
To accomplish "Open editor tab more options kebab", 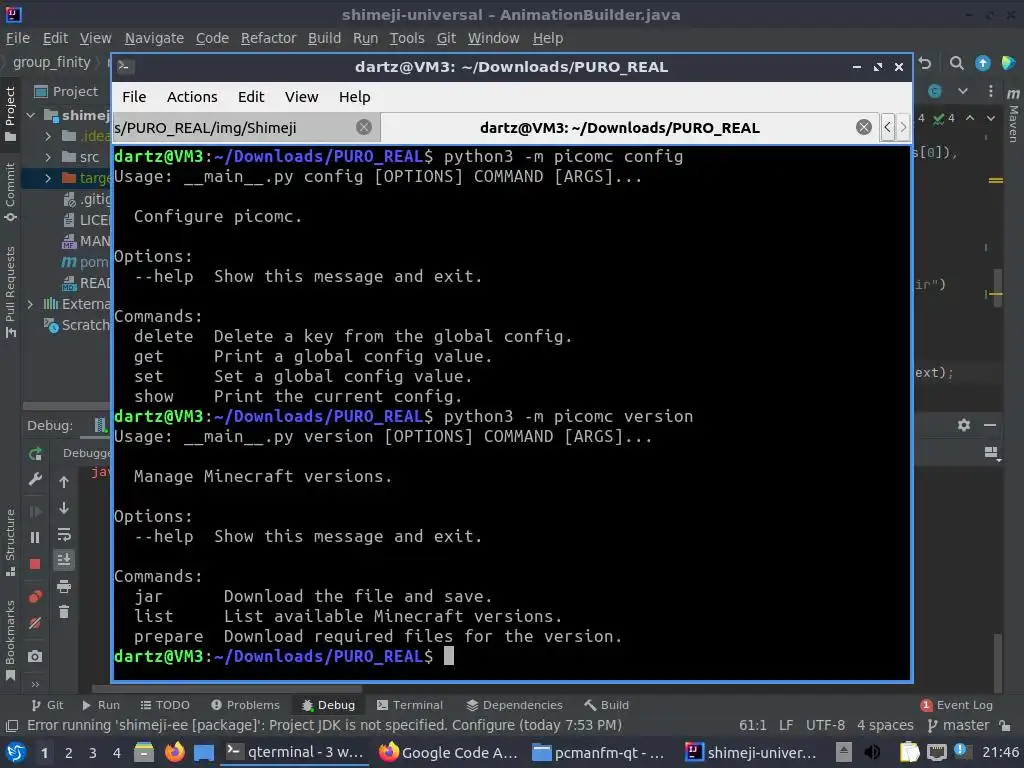I will [x=991, y=91].
